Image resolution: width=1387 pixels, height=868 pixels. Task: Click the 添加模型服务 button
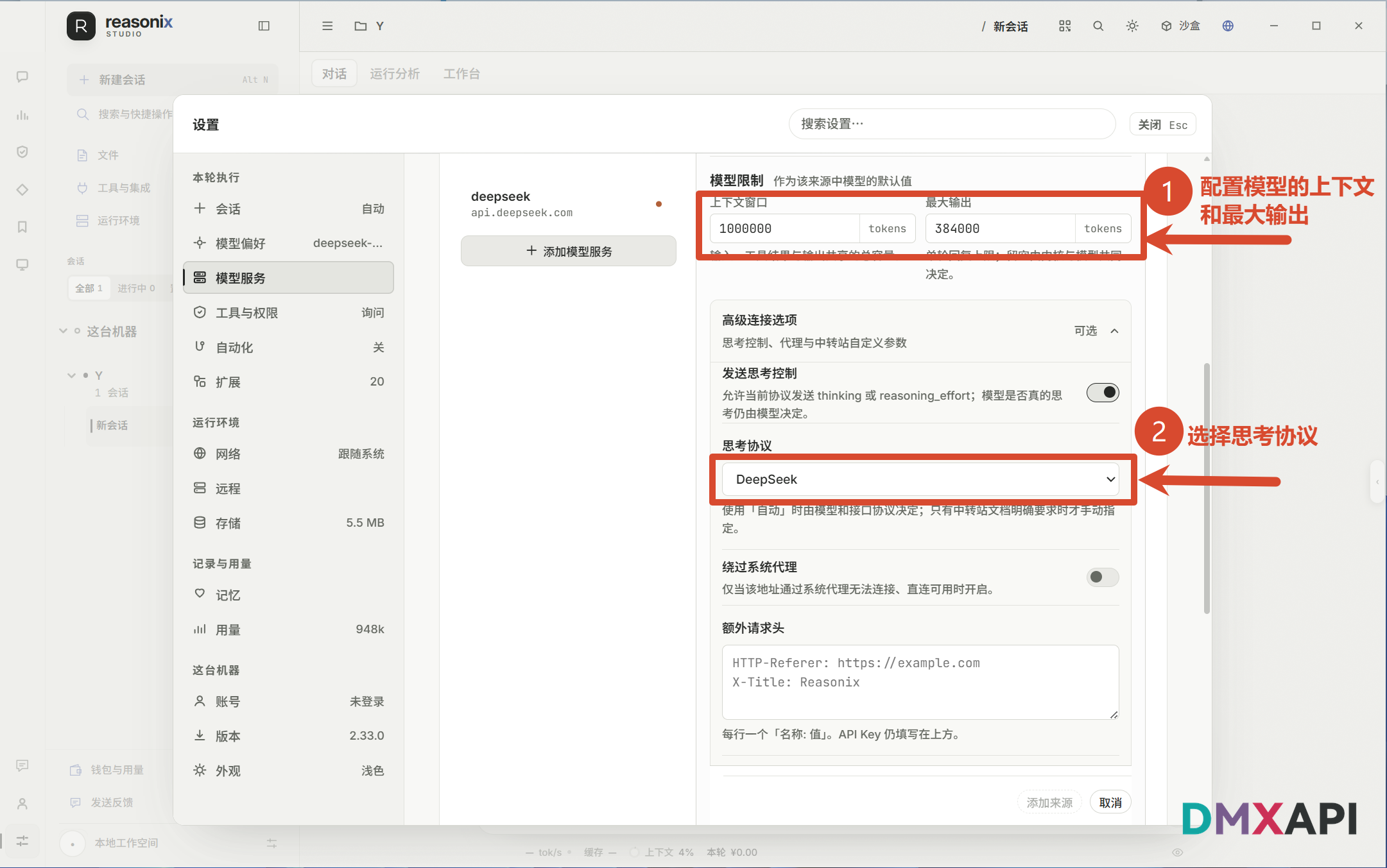coord(569,251)
